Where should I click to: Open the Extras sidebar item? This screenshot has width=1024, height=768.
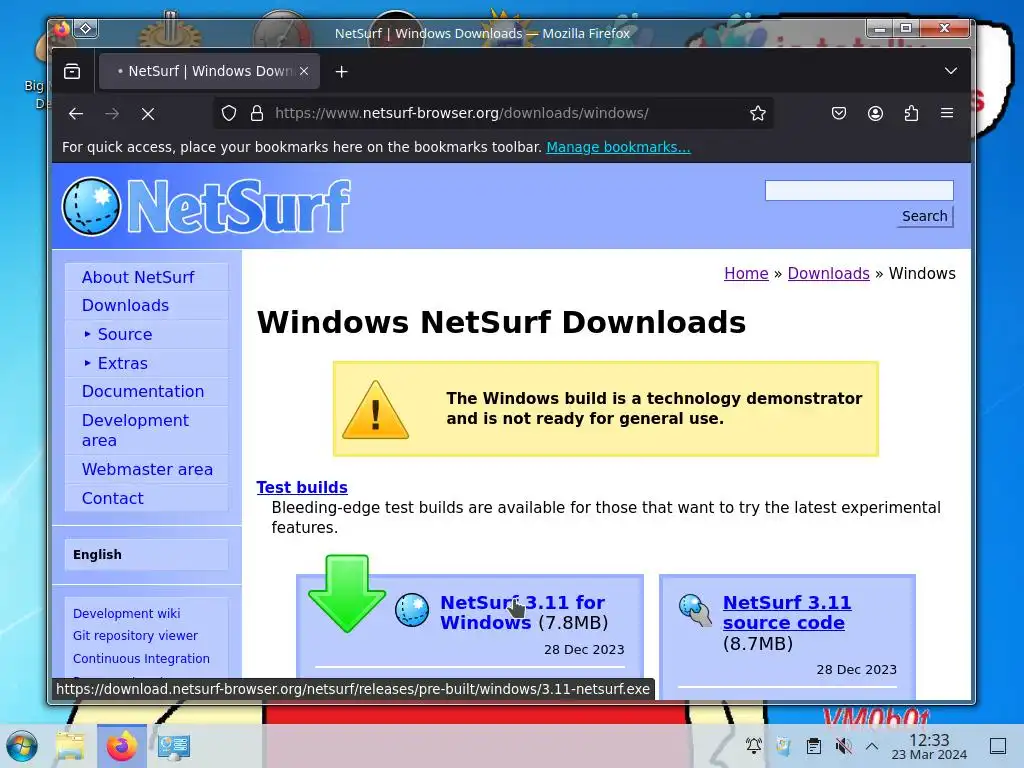coord(123,362)
